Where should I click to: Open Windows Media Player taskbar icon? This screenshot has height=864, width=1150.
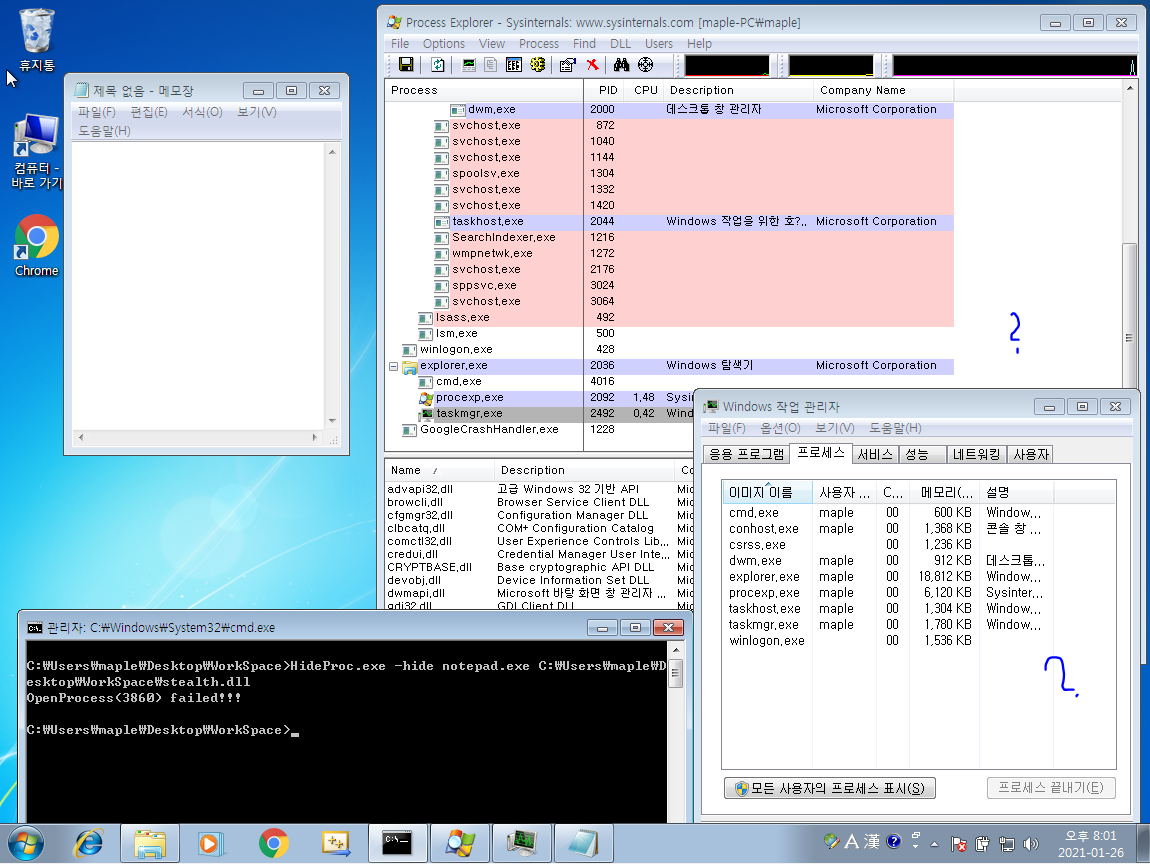point(209,843)
